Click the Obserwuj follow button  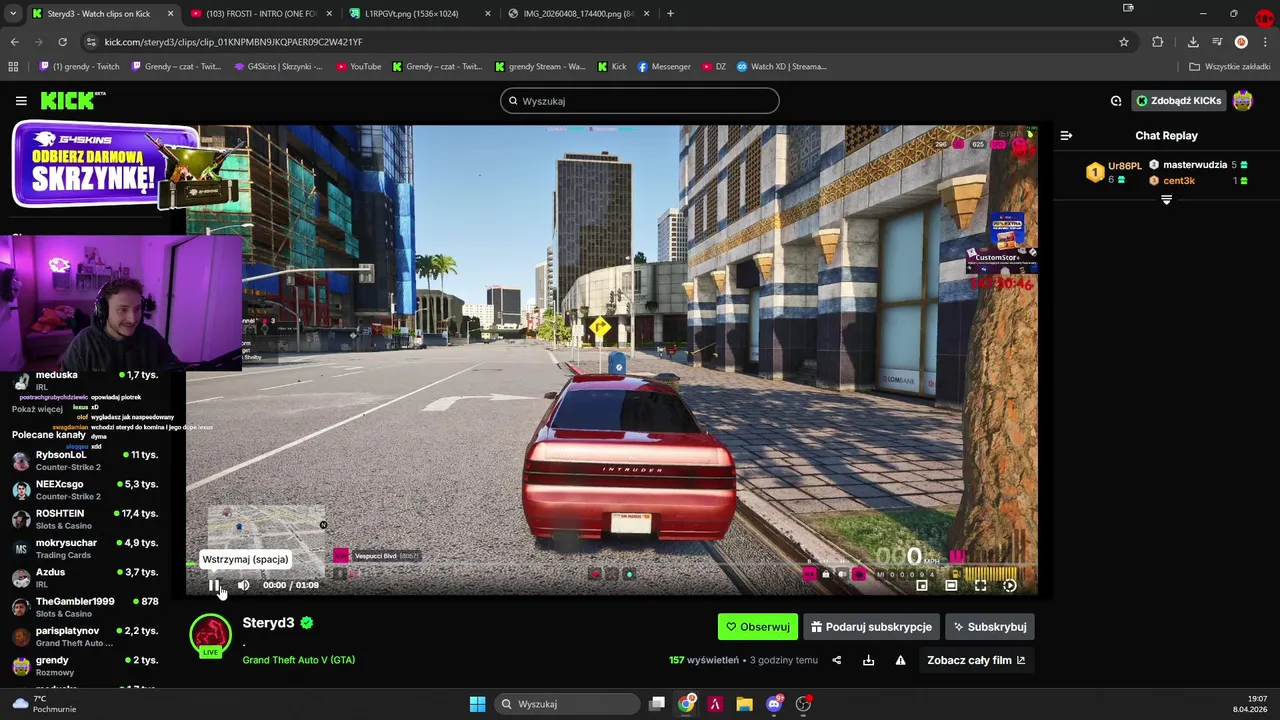[x=758, y=627]
